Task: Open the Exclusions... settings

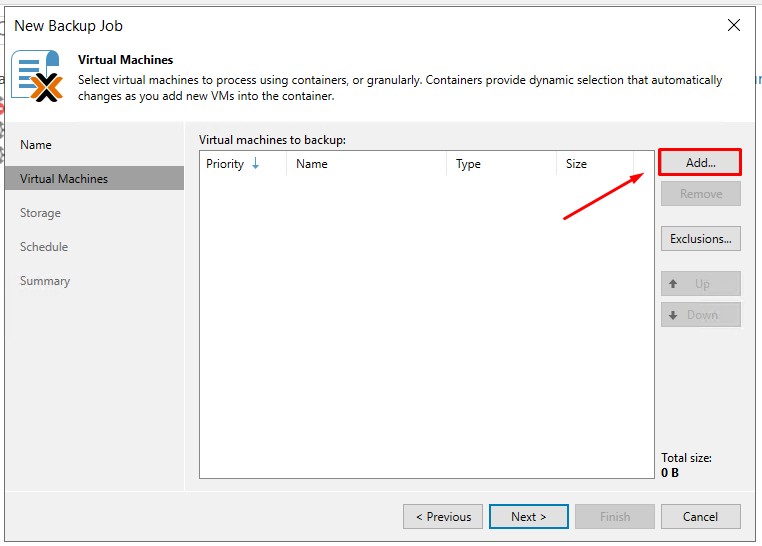Action: pyautogui.click(x=700, y=239)
